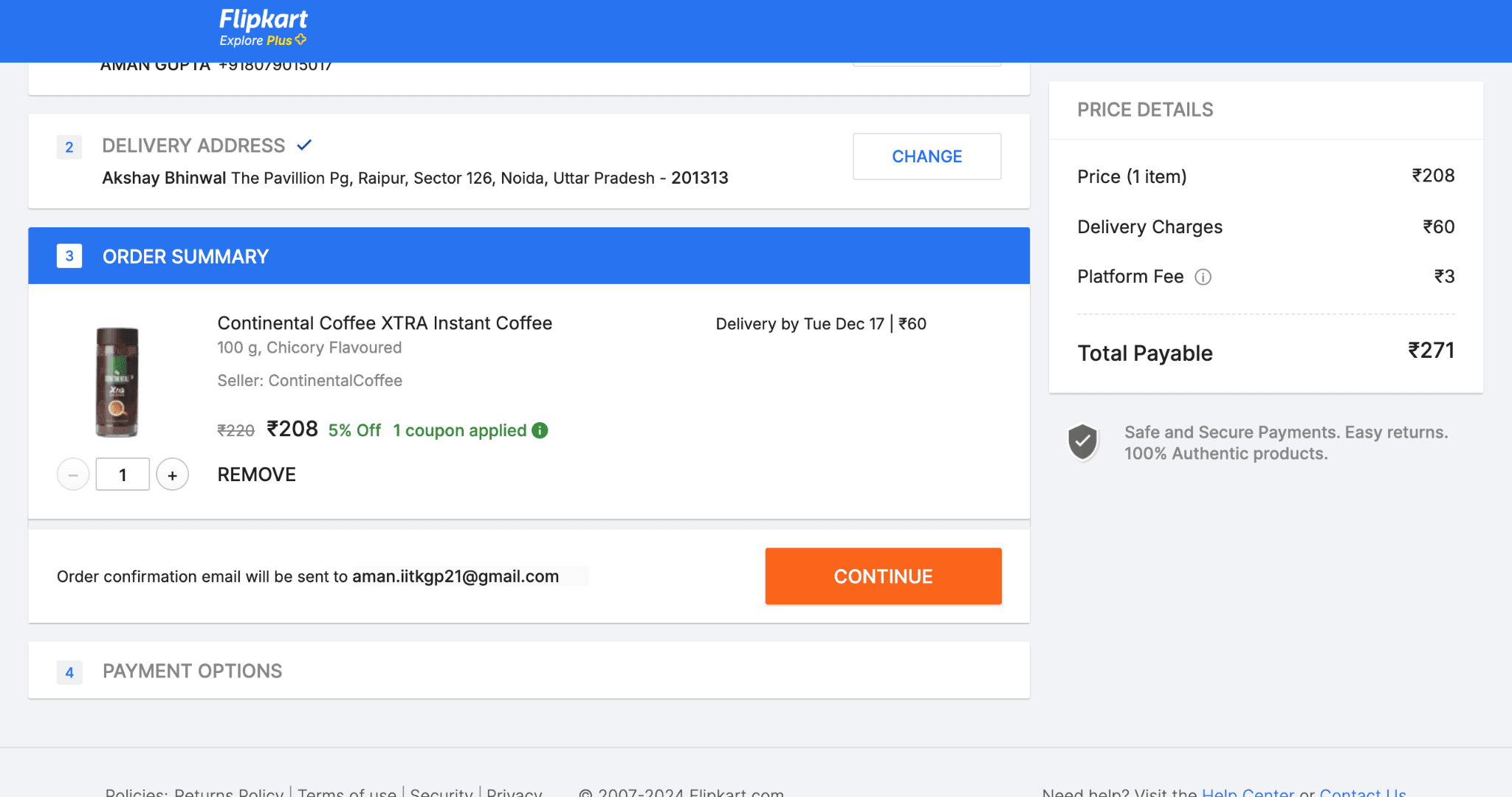Screen dimensions: 1512x797
Task: Remove Continental Coffee from the order
Action: click(256, 475)
